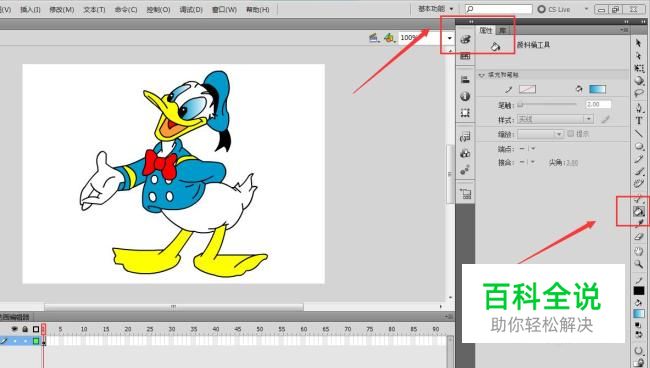Open the 插入(I) menu

30,9
